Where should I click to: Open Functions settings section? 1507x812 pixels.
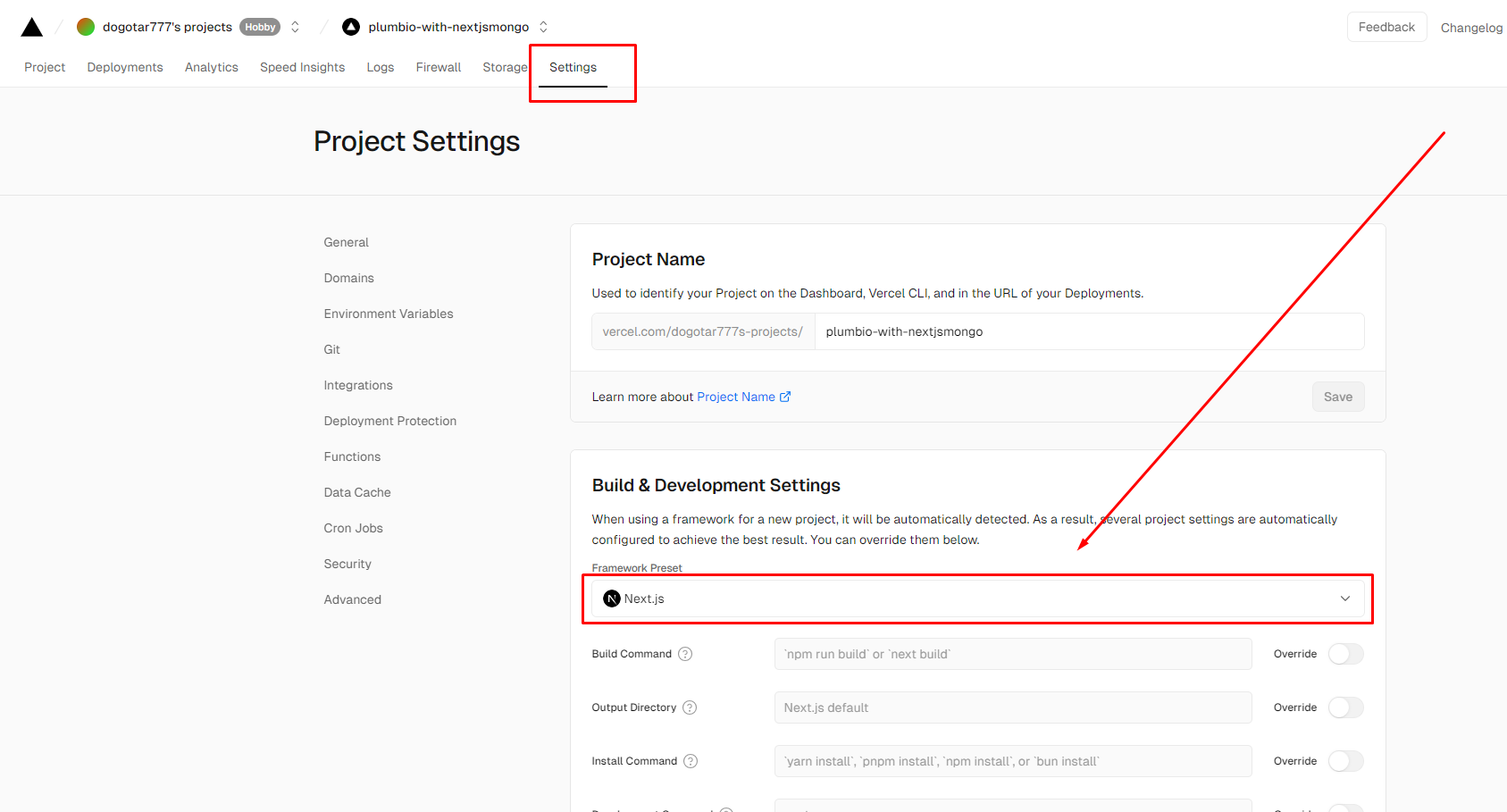(x=352, y=456)
